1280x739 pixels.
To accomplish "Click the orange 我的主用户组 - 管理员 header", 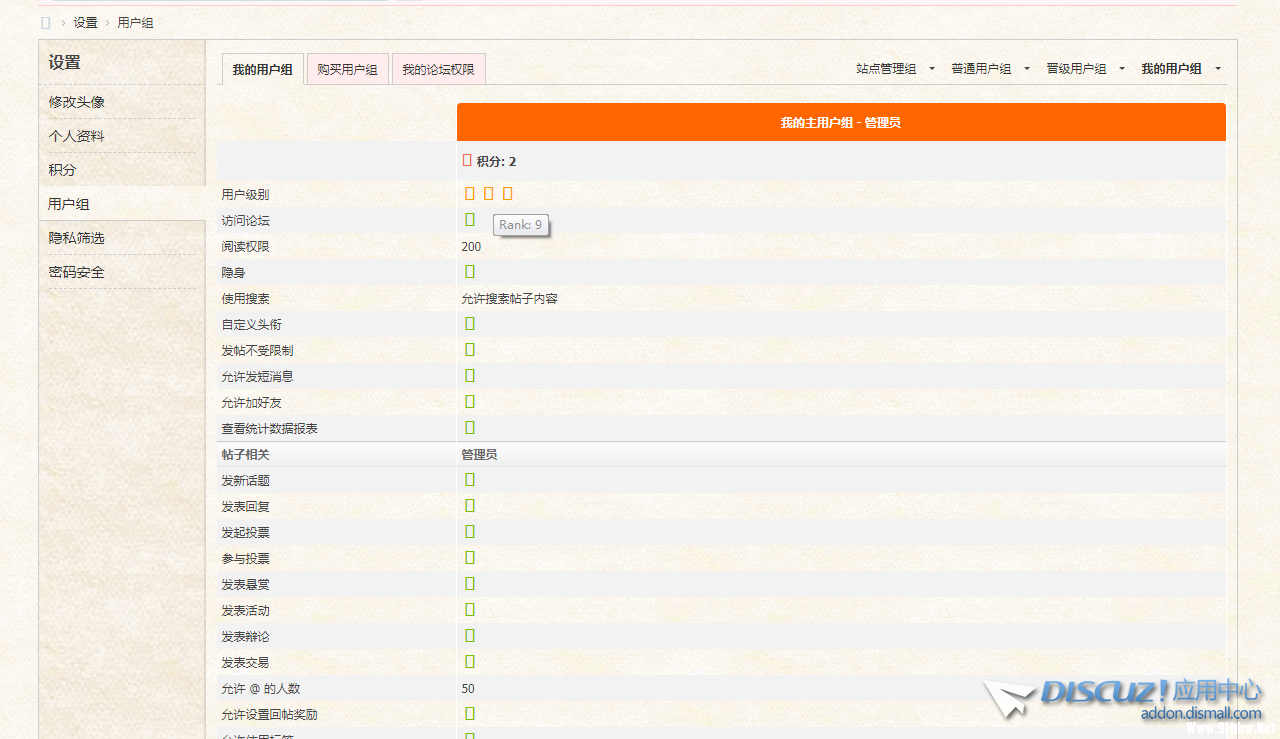I will pos(840,122).
